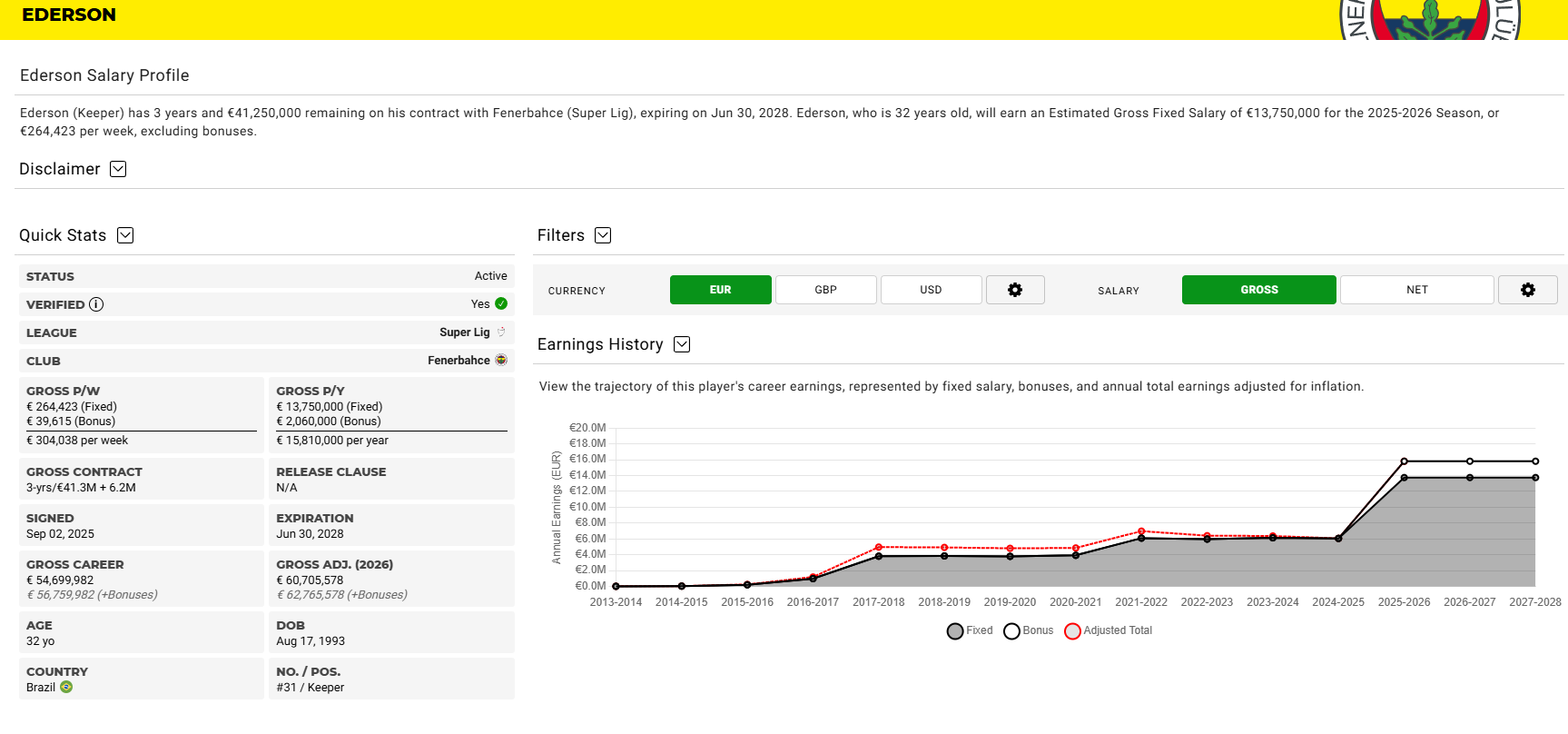1568x734 pixels.
Task: Switch currency to USD
Action: point(932,290)
